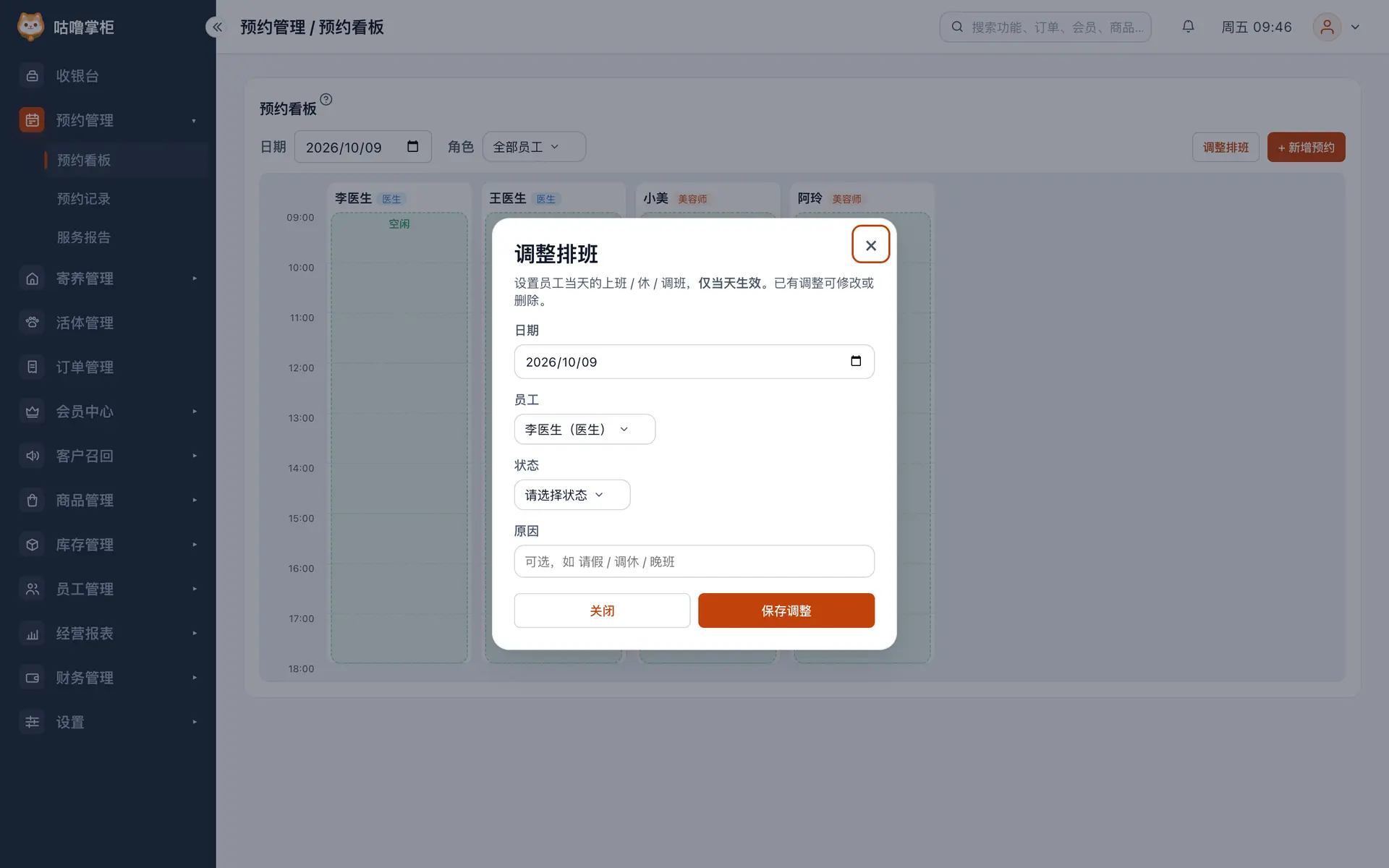
Task: Expand 会员中心 sidebar menu
Action: pos(108,412)
